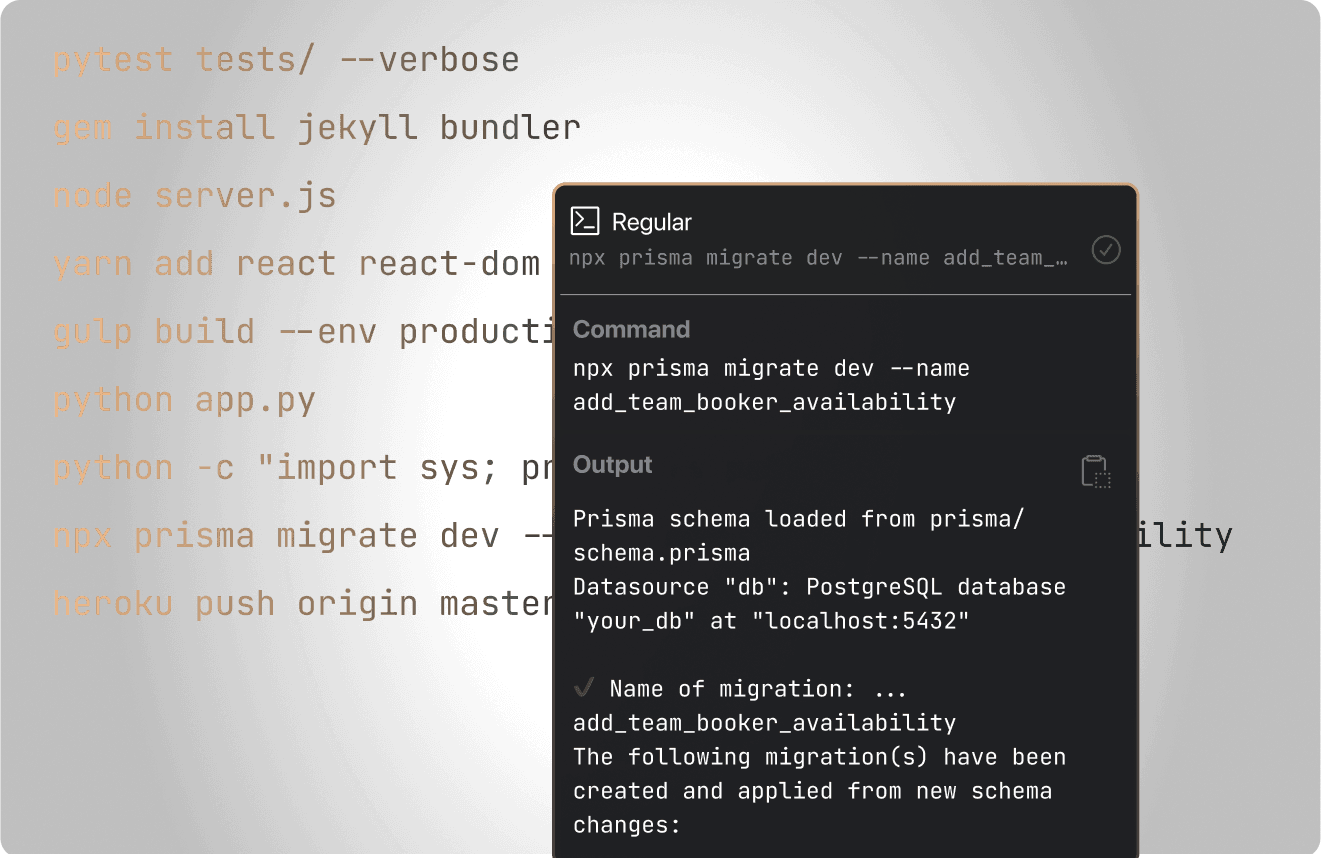Image resolution: width=1321 pixels, height=858 pixels.
Task: Click 'created and applied from new schema' line
Action: (x=812, y=791)
